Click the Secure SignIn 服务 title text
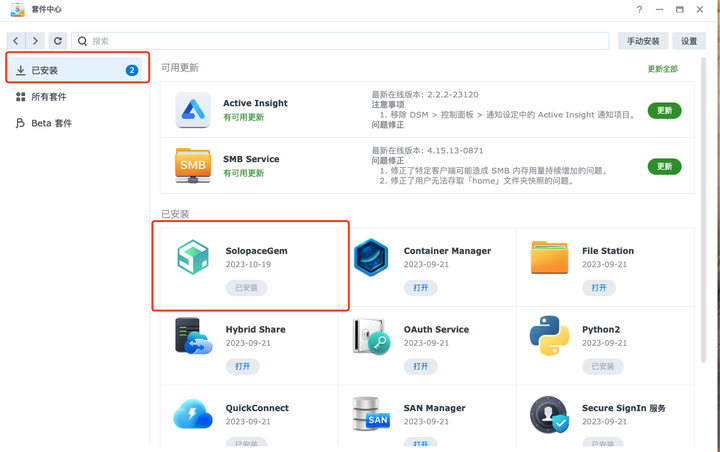This screenshot has height=452, width=720. click(x=624, y=408)
